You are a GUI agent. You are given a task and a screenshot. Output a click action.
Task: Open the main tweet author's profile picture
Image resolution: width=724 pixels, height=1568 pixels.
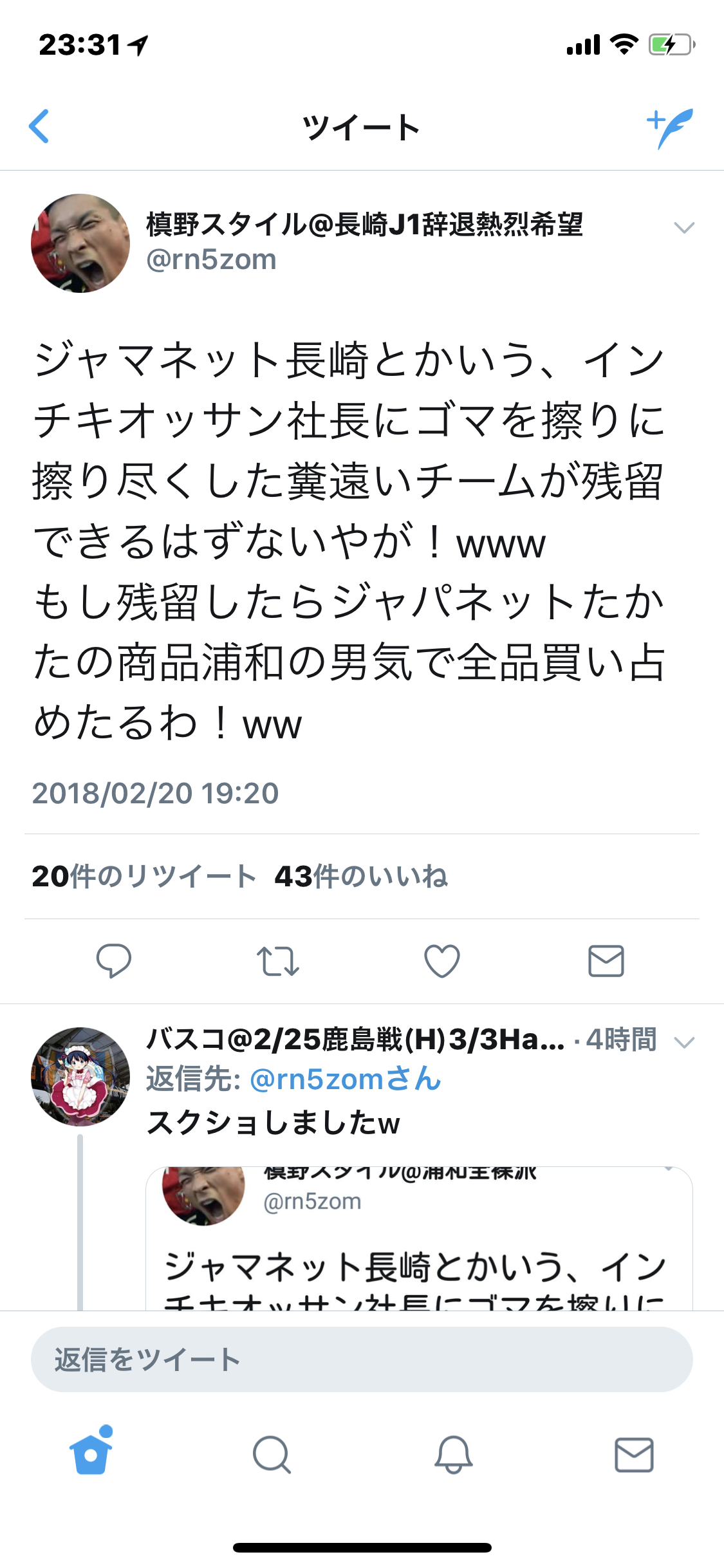[x=80, y=243]
